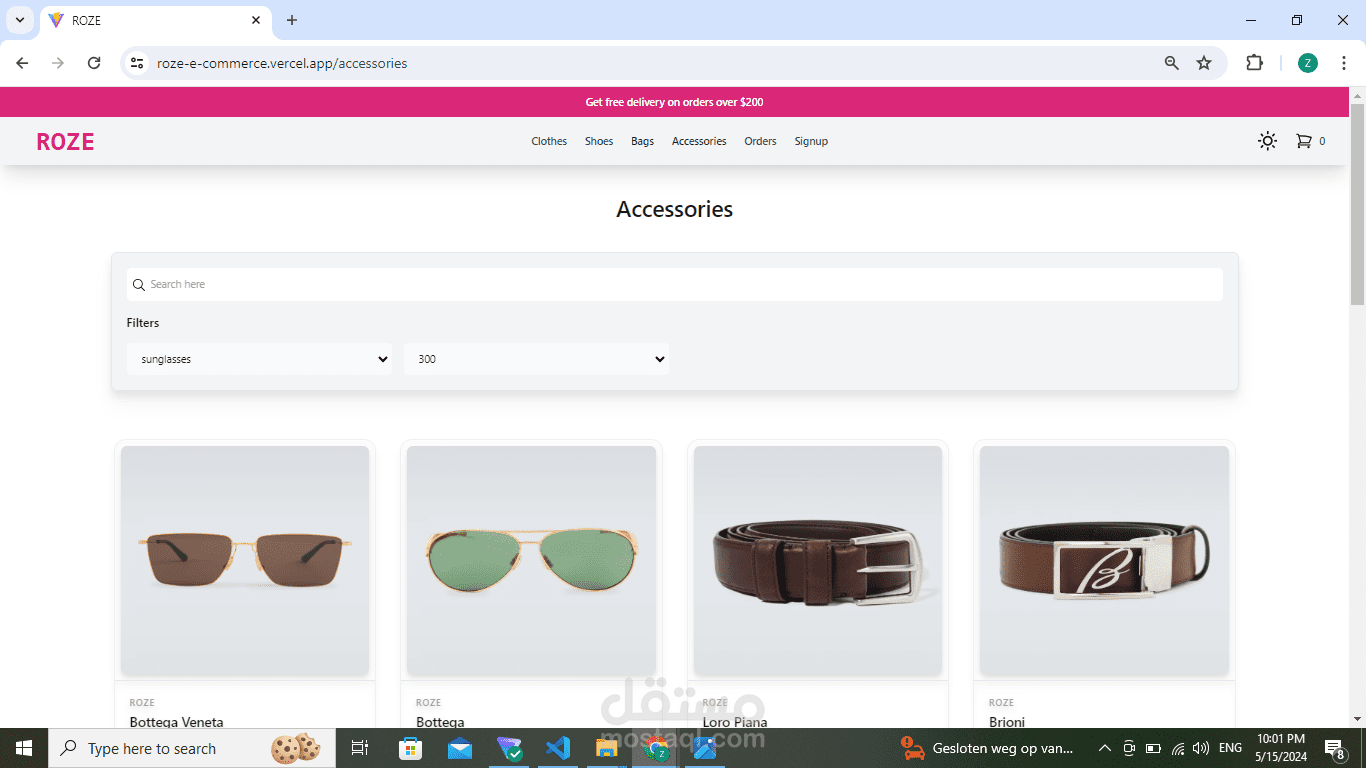
Task: Bookmark this page with the star icon
Action: (x=1204, y=63)
